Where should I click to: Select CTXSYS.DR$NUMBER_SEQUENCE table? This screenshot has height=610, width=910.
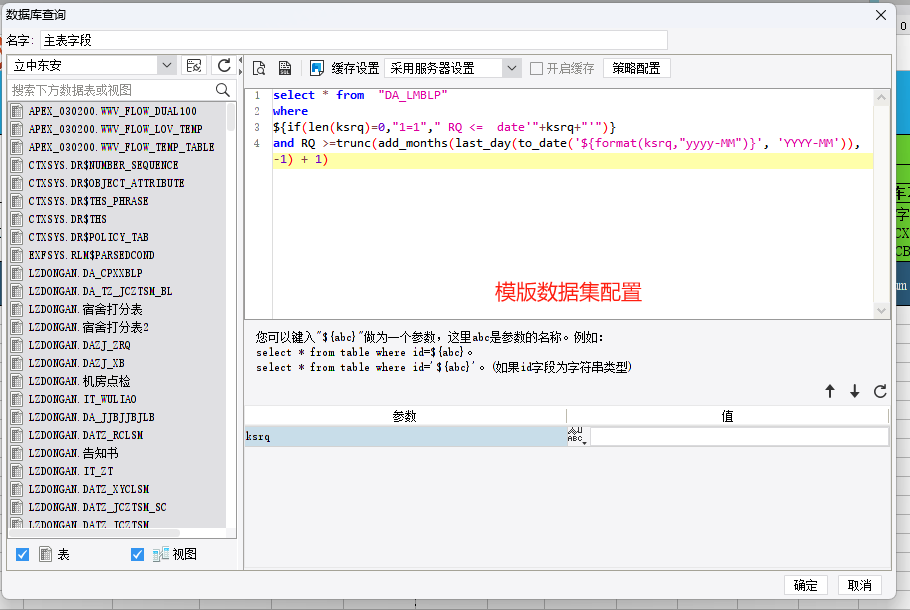tap(103, 165)
